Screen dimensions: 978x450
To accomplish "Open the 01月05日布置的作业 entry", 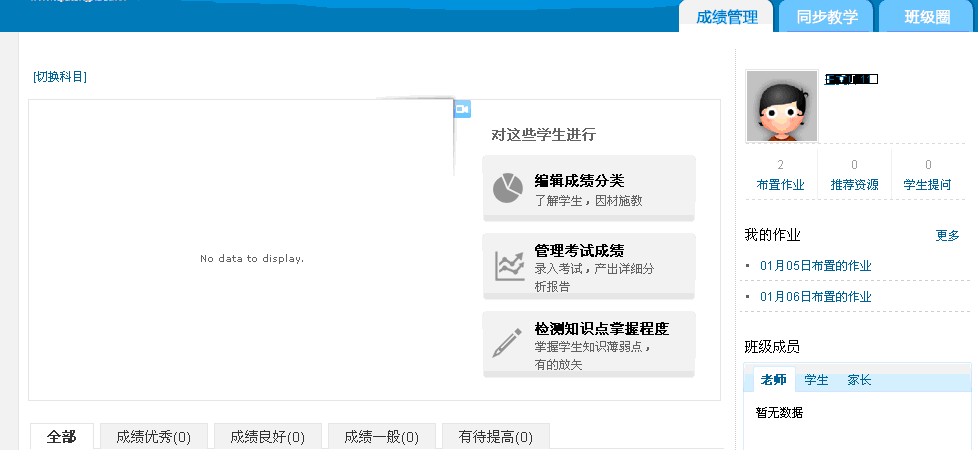I will [x=815, y=266].
